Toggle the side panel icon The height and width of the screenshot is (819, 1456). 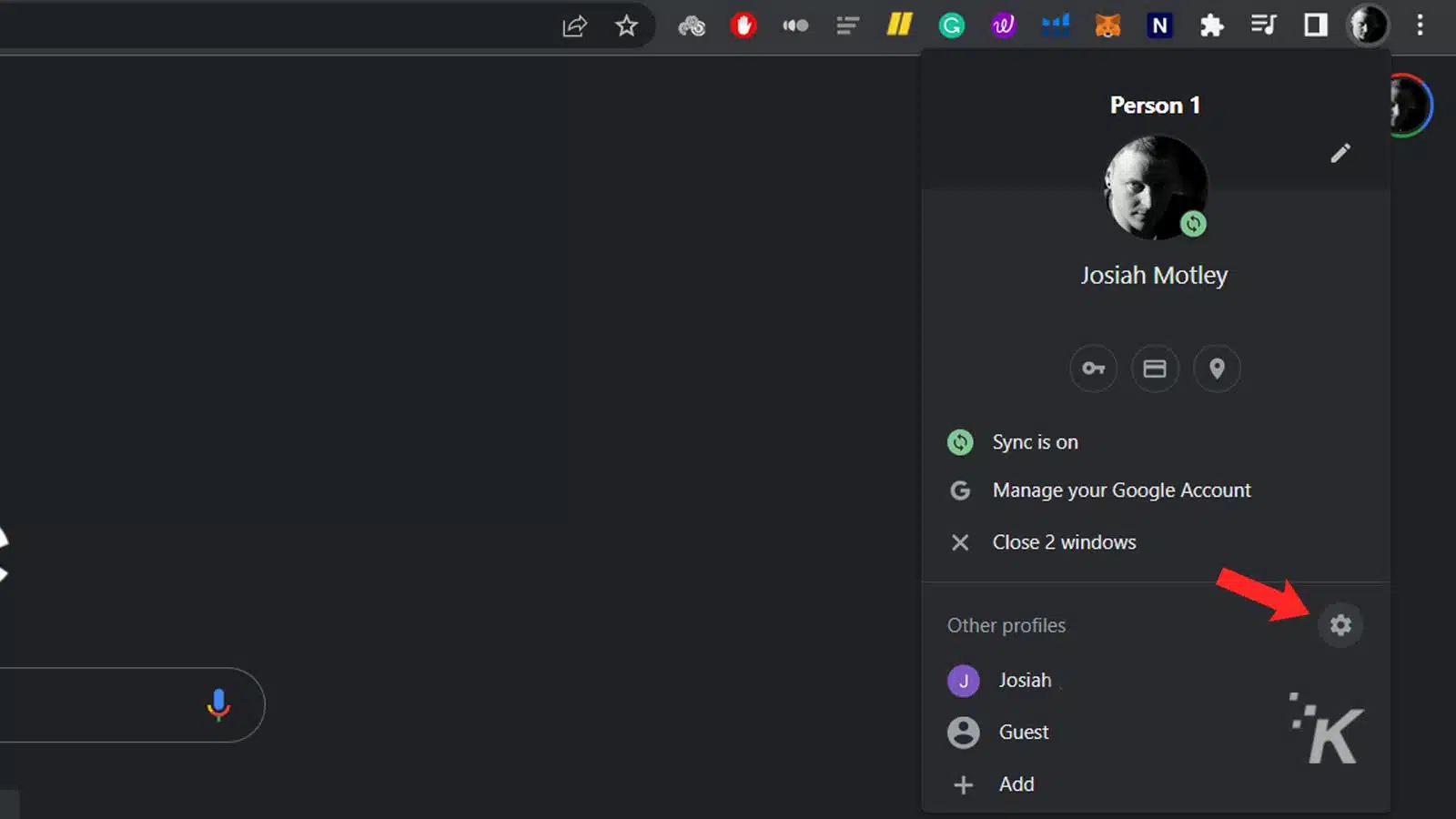(x=1314, y=25)
